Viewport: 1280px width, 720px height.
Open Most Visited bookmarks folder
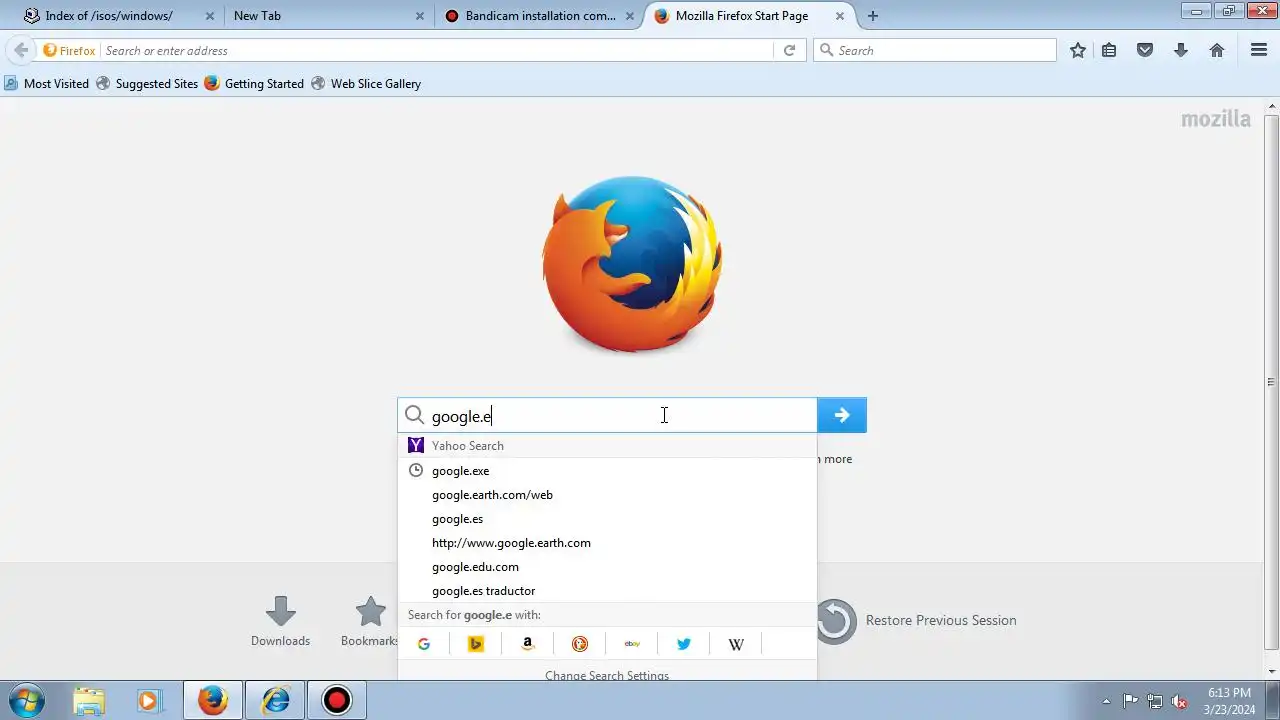tap(46, 84)
